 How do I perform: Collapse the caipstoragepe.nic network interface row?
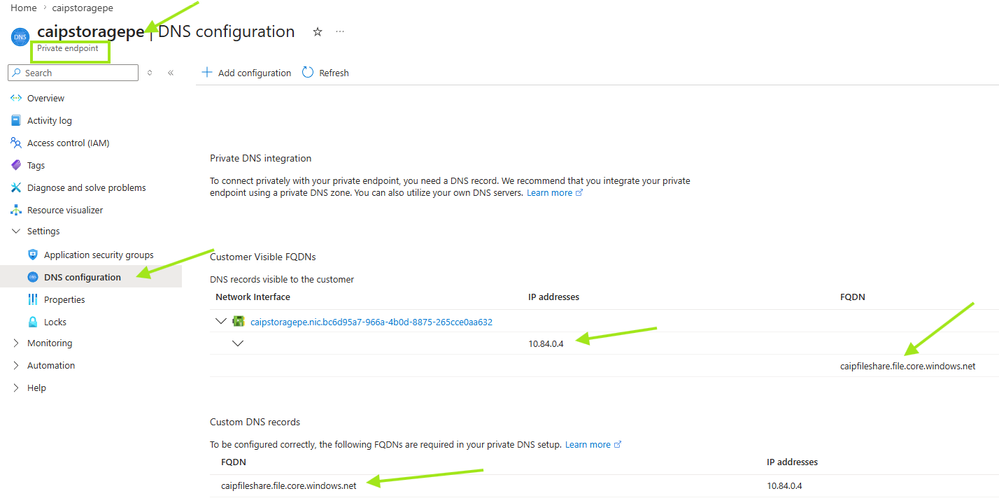point(221,322)
